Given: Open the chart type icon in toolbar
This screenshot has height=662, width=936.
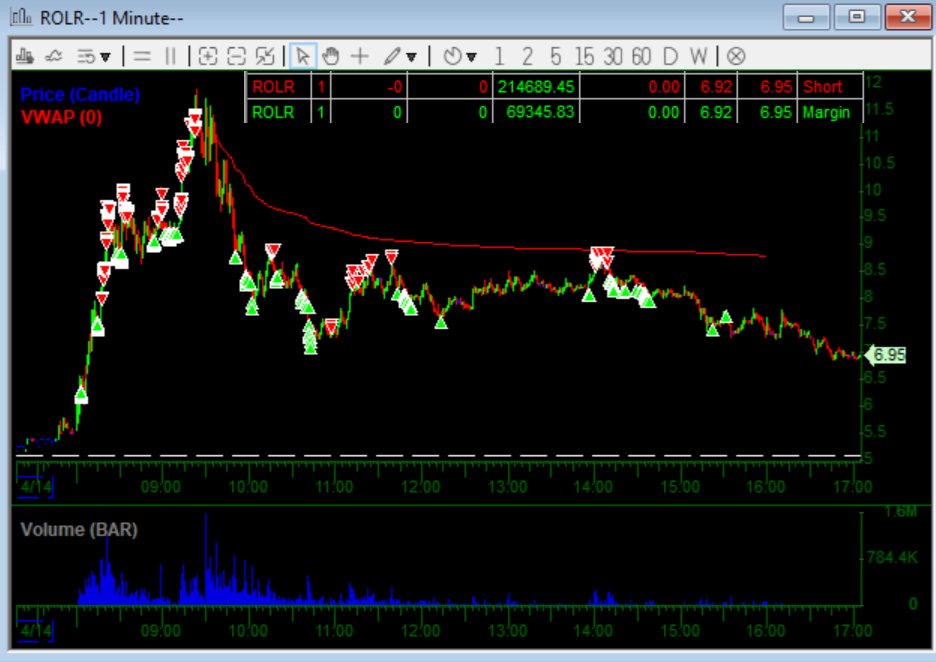Looking at the screenshot, I should 24,56.
